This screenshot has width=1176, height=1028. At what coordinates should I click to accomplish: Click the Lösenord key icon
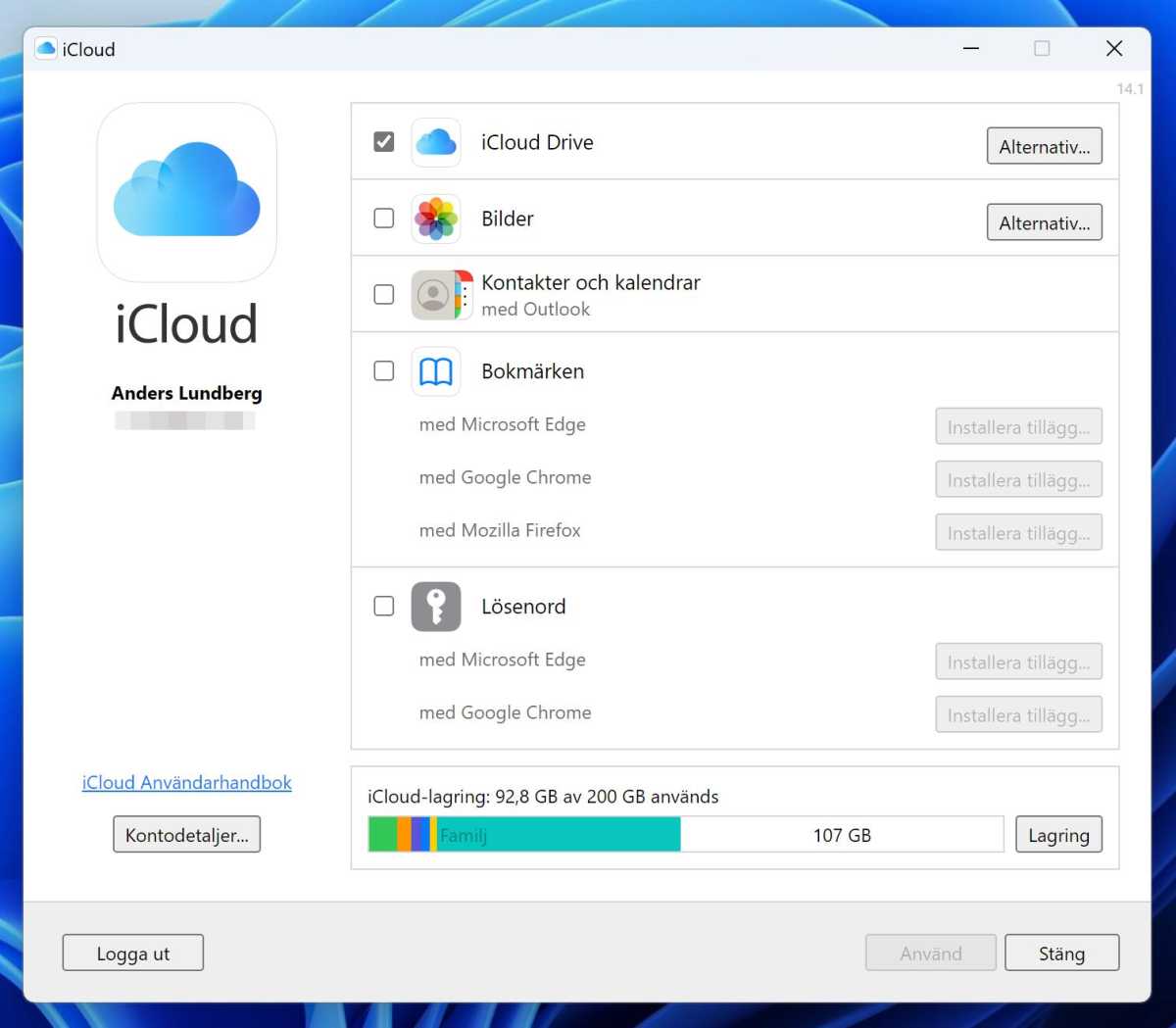(x=436, y=607)
